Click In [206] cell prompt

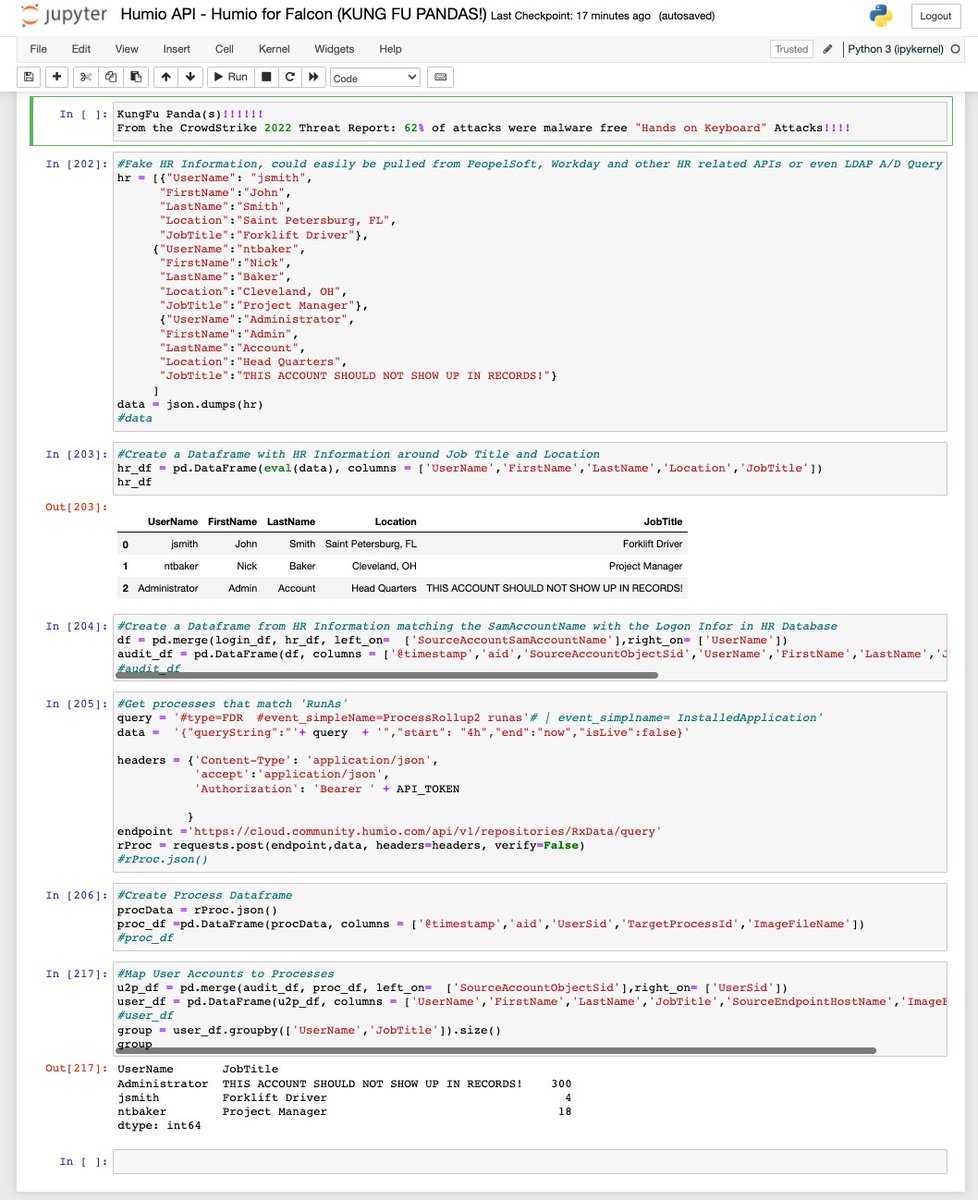click(75, 895)
